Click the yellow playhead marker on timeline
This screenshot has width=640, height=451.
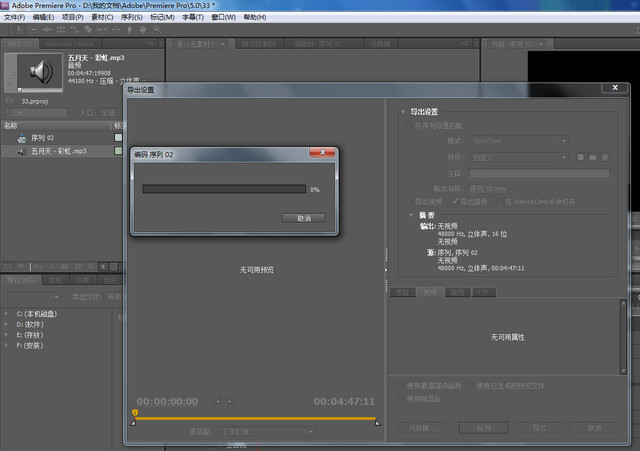(135, 412)
